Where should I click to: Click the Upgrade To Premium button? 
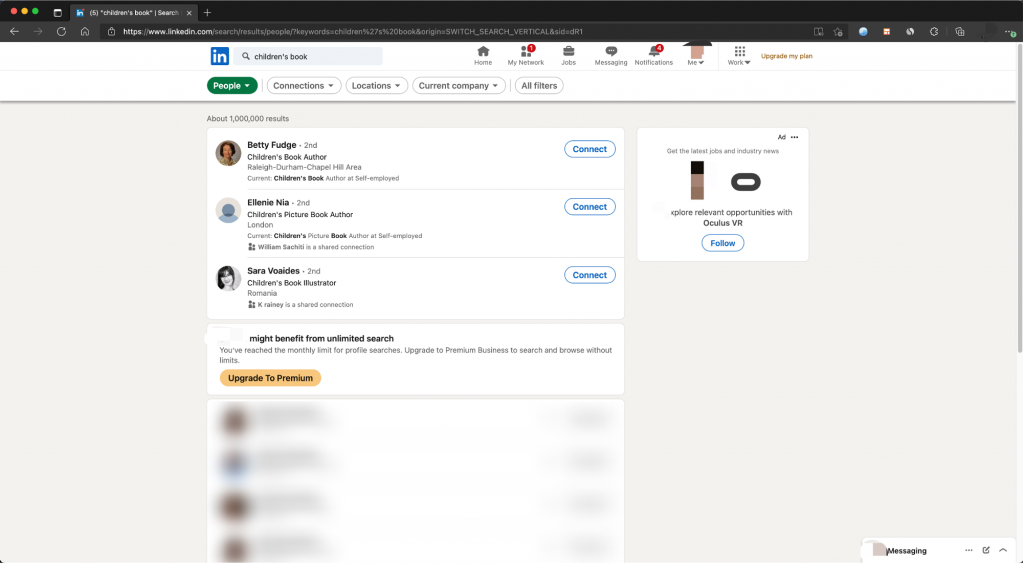coord(270,378)
